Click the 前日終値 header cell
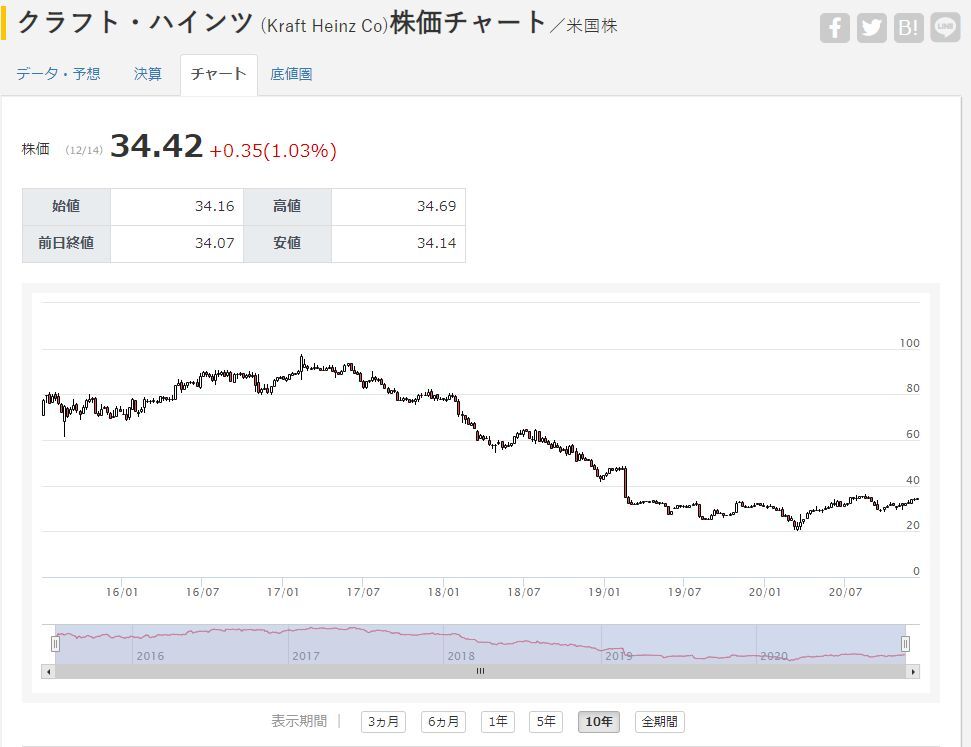The width and height of the screenshot is (971, 747). (x=66, y=243)
